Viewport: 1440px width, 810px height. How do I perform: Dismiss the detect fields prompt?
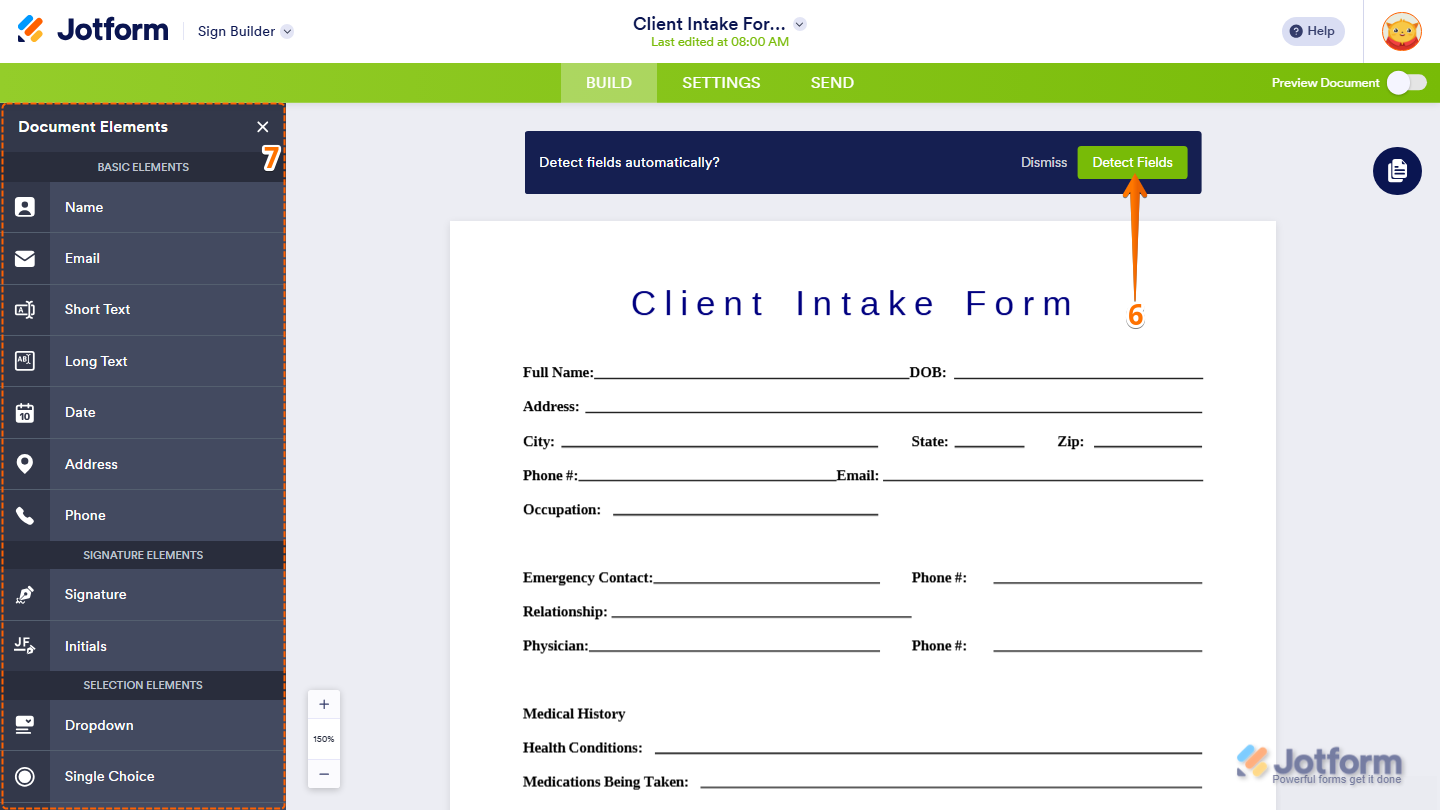tap(1044, 162)
